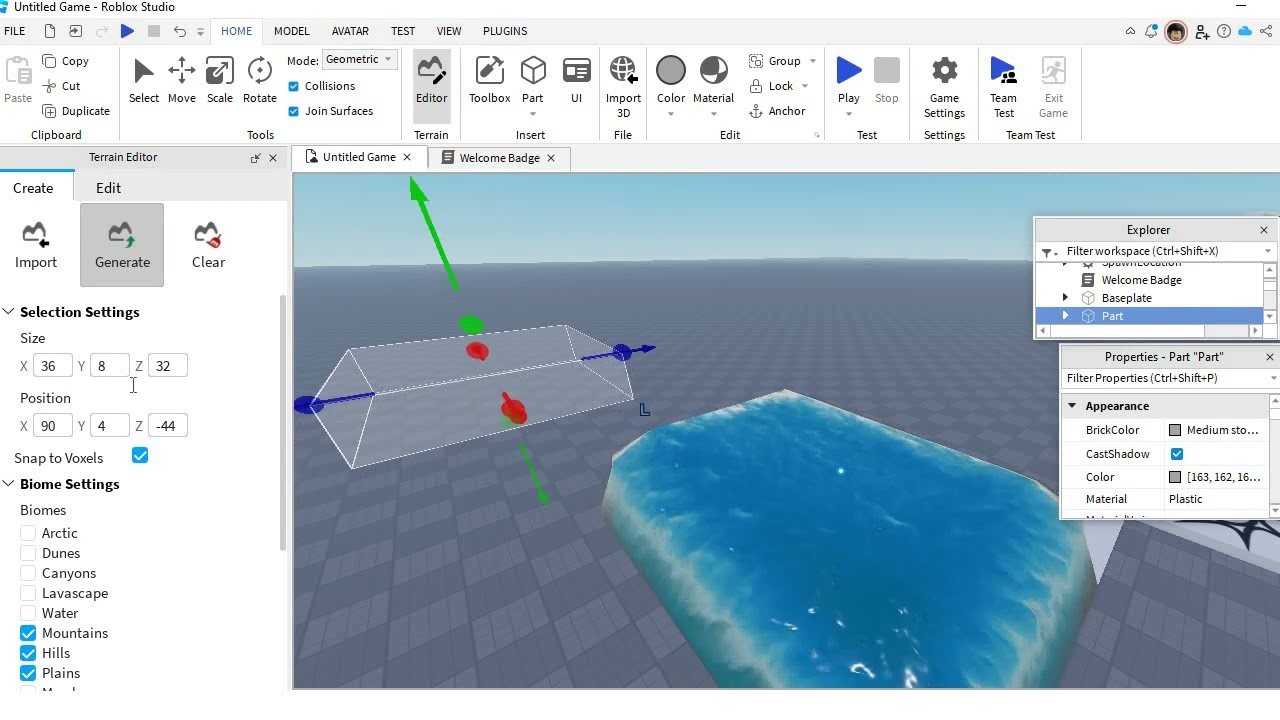The height and width of the screenshot is (720, 1280).
Task: Click the Size X input field
Action: (52, 366)
